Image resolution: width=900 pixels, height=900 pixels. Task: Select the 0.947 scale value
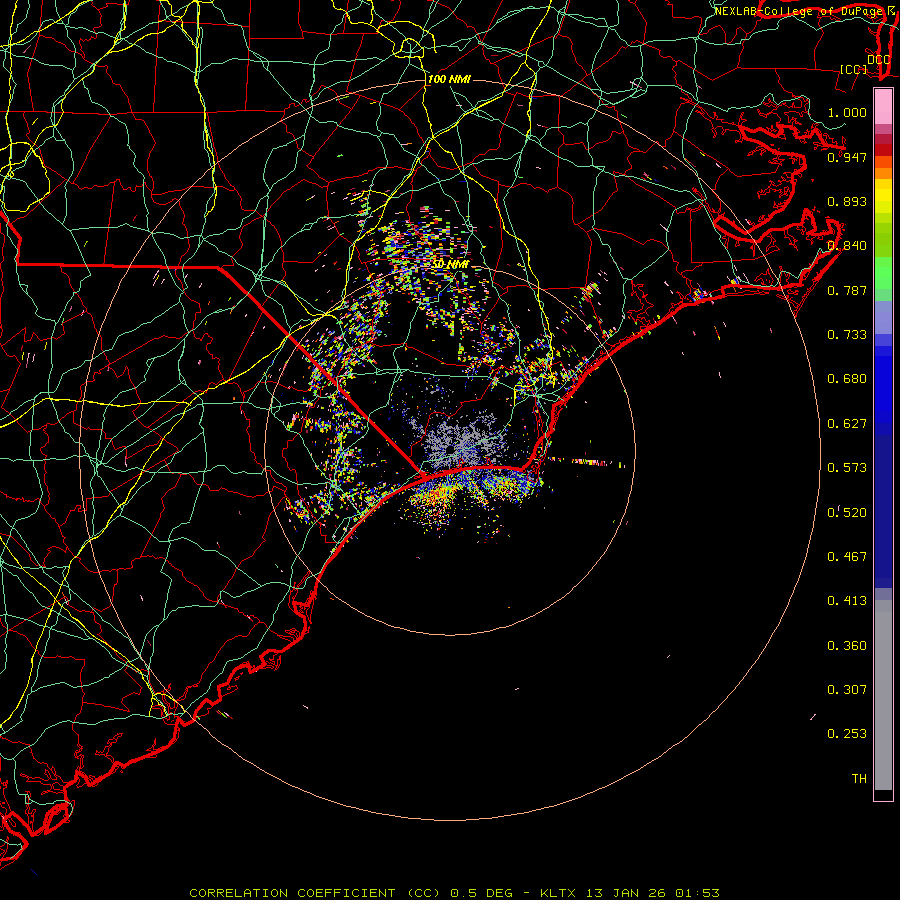pyautogui.click(x=847, y=157)
